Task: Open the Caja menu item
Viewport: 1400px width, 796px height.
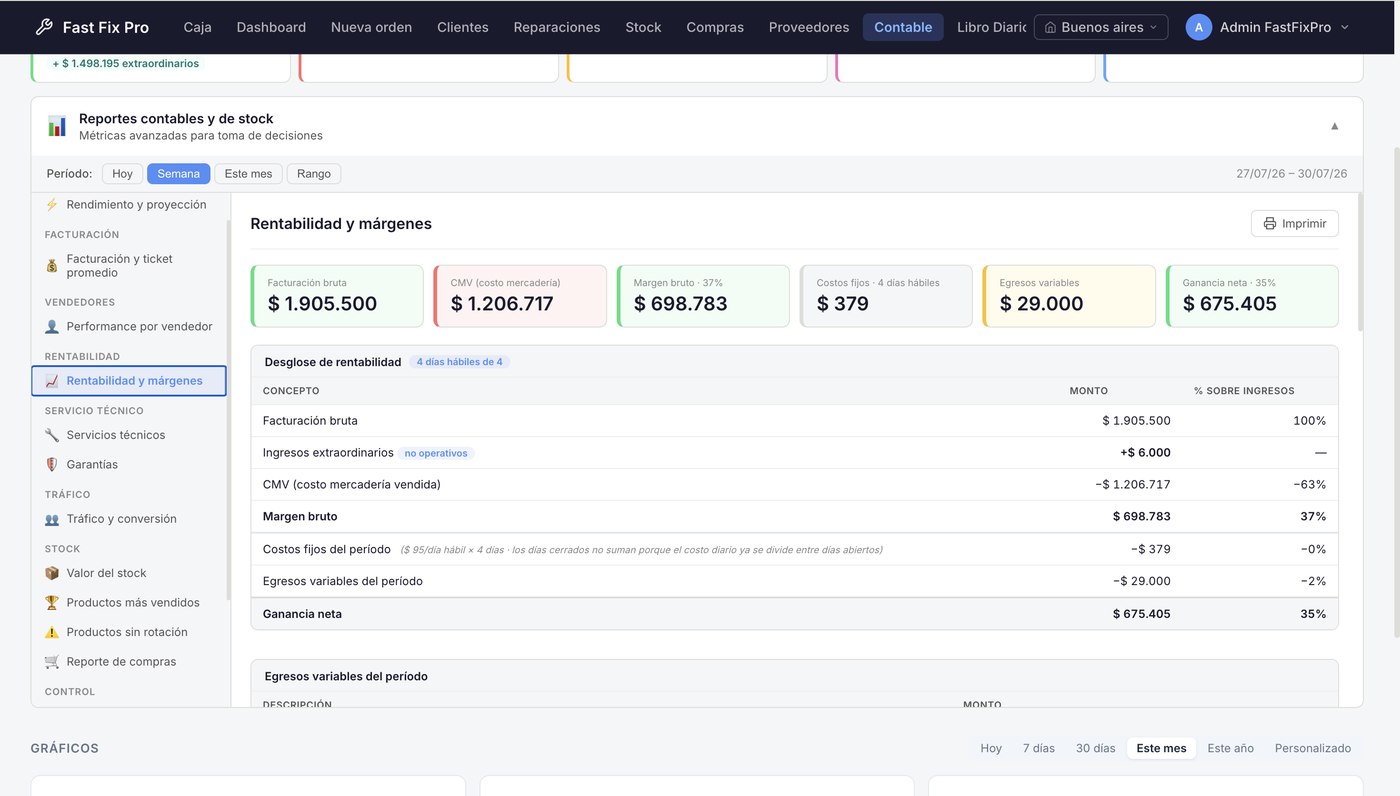Action: (x=198, y=27)
